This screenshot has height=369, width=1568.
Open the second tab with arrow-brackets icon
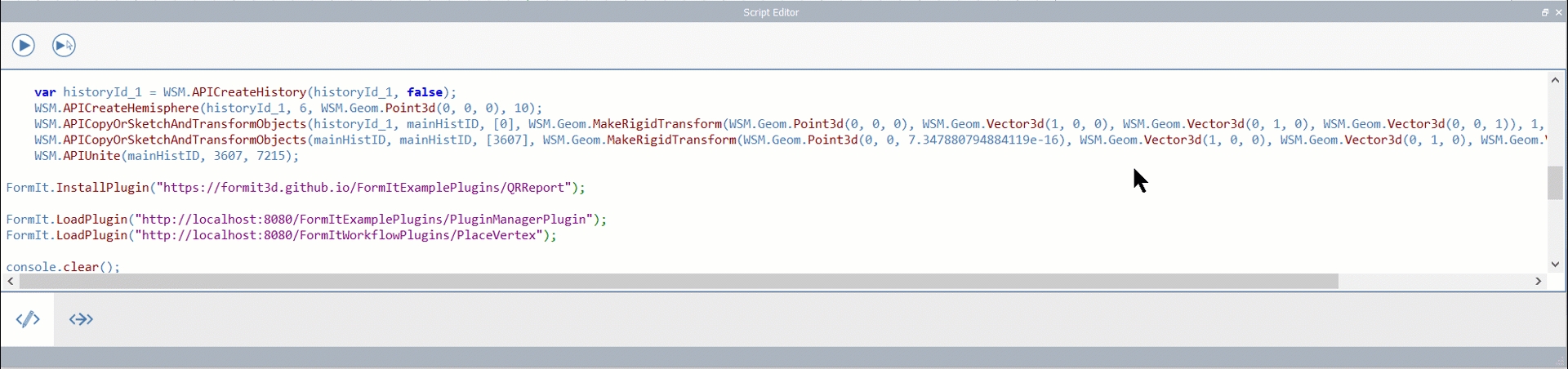coord(81,319)
